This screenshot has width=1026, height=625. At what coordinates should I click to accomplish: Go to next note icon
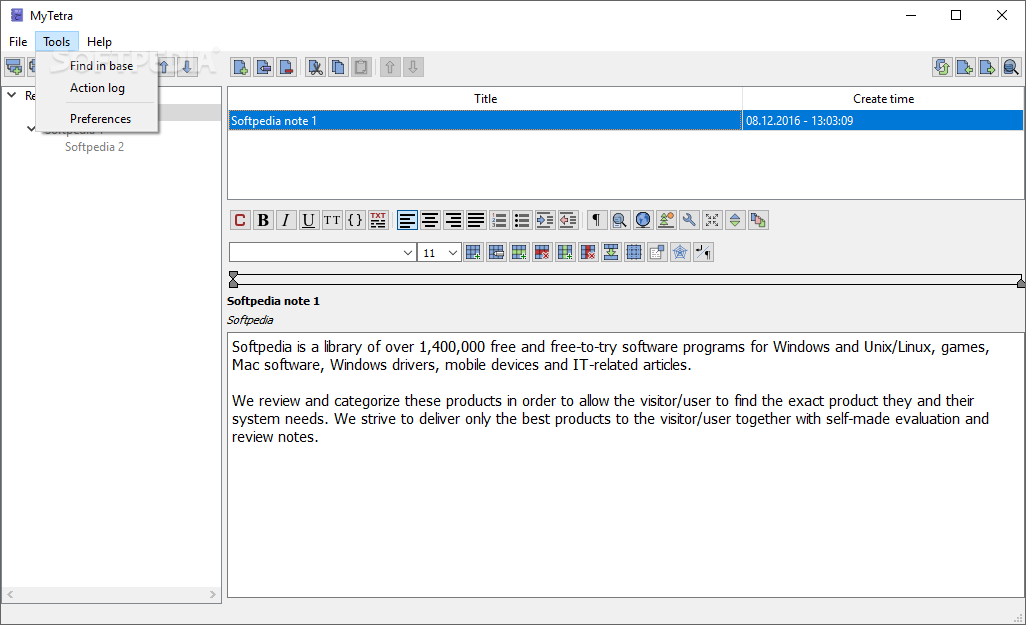click(988, 67)
